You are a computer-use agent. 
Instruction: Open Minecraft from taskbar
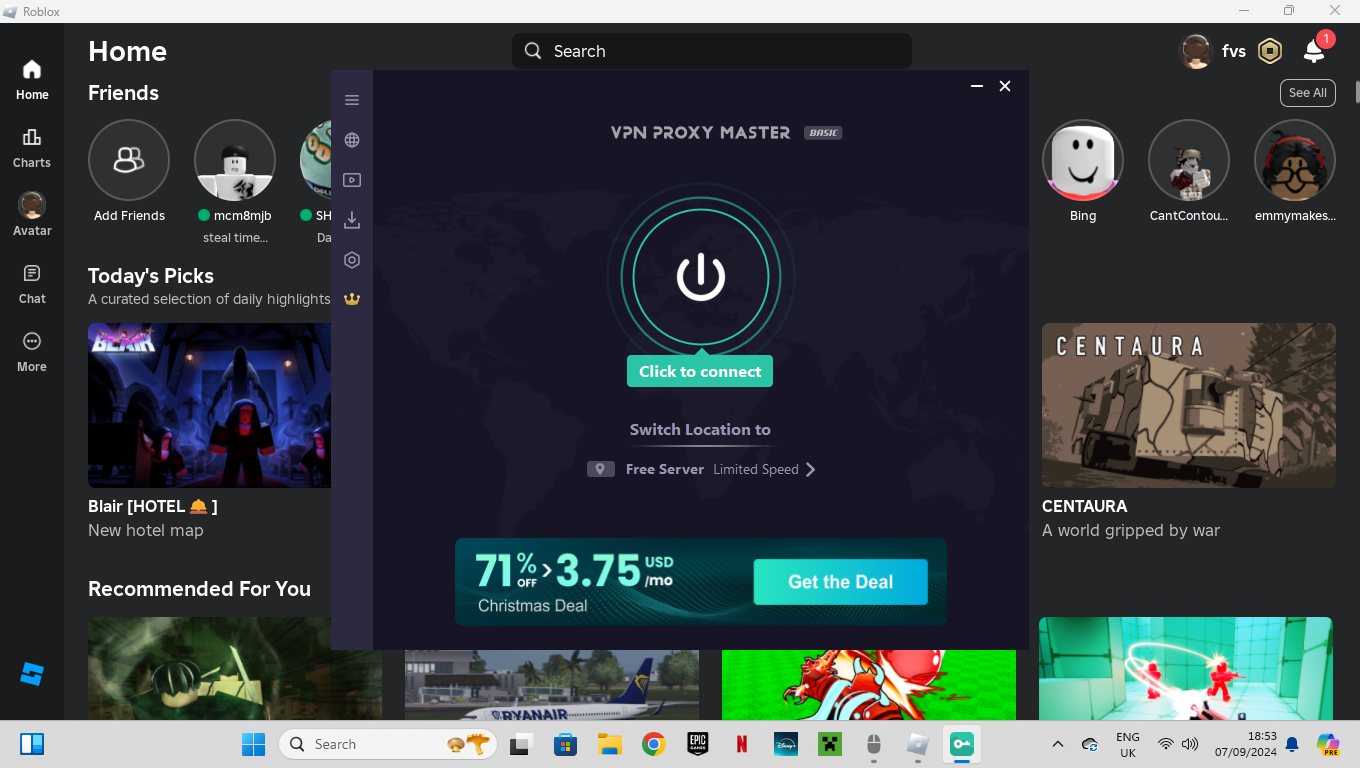(829, 744)
